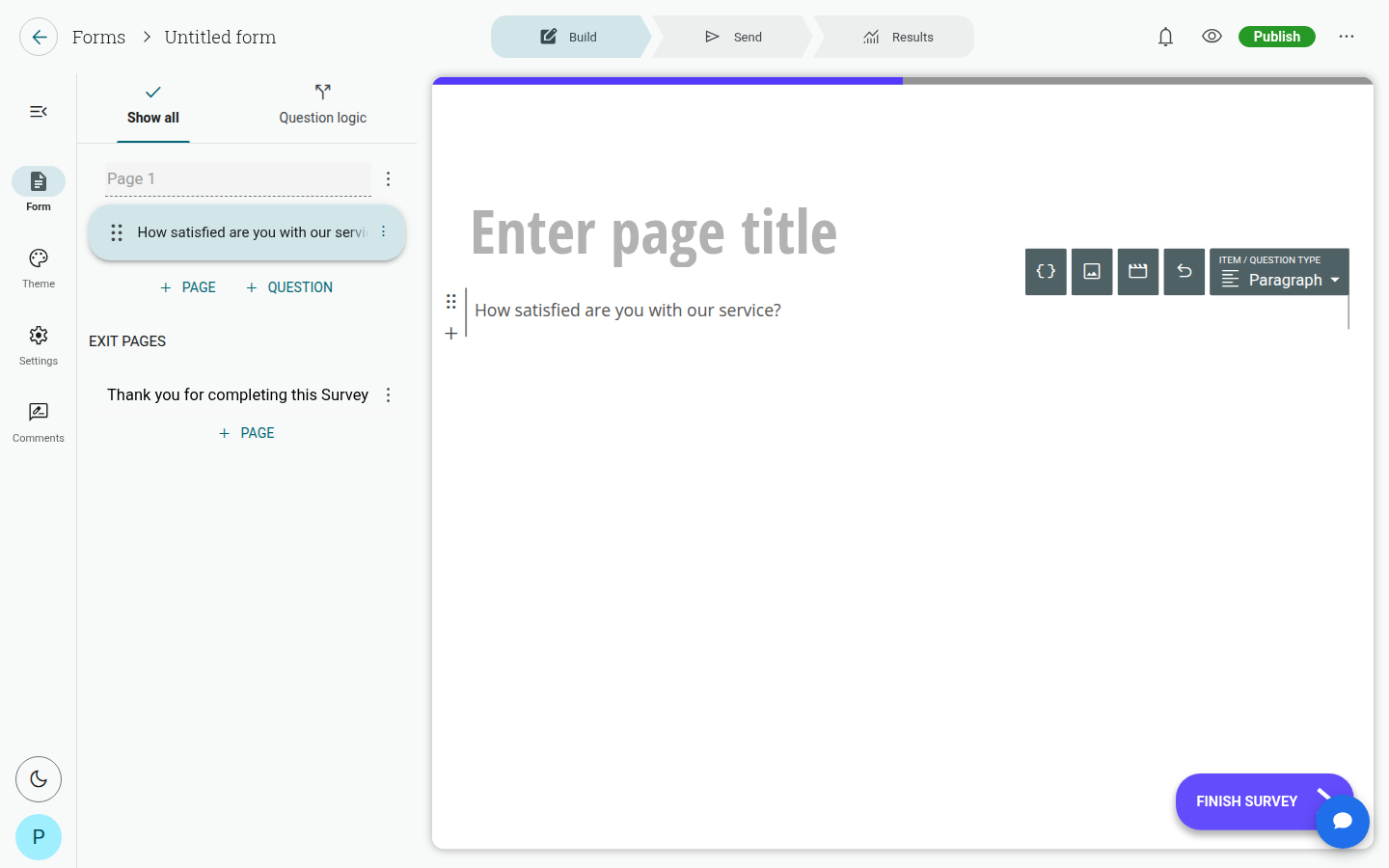The width and height of the screenshot is (1389, 868).
Task: Open the Theme palette section
Action: coord(39,268)
